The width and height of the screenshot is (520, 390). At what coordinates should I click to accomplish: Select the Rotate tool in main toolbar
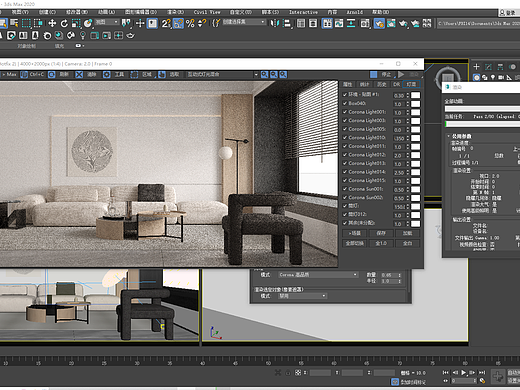click(64, 23)
